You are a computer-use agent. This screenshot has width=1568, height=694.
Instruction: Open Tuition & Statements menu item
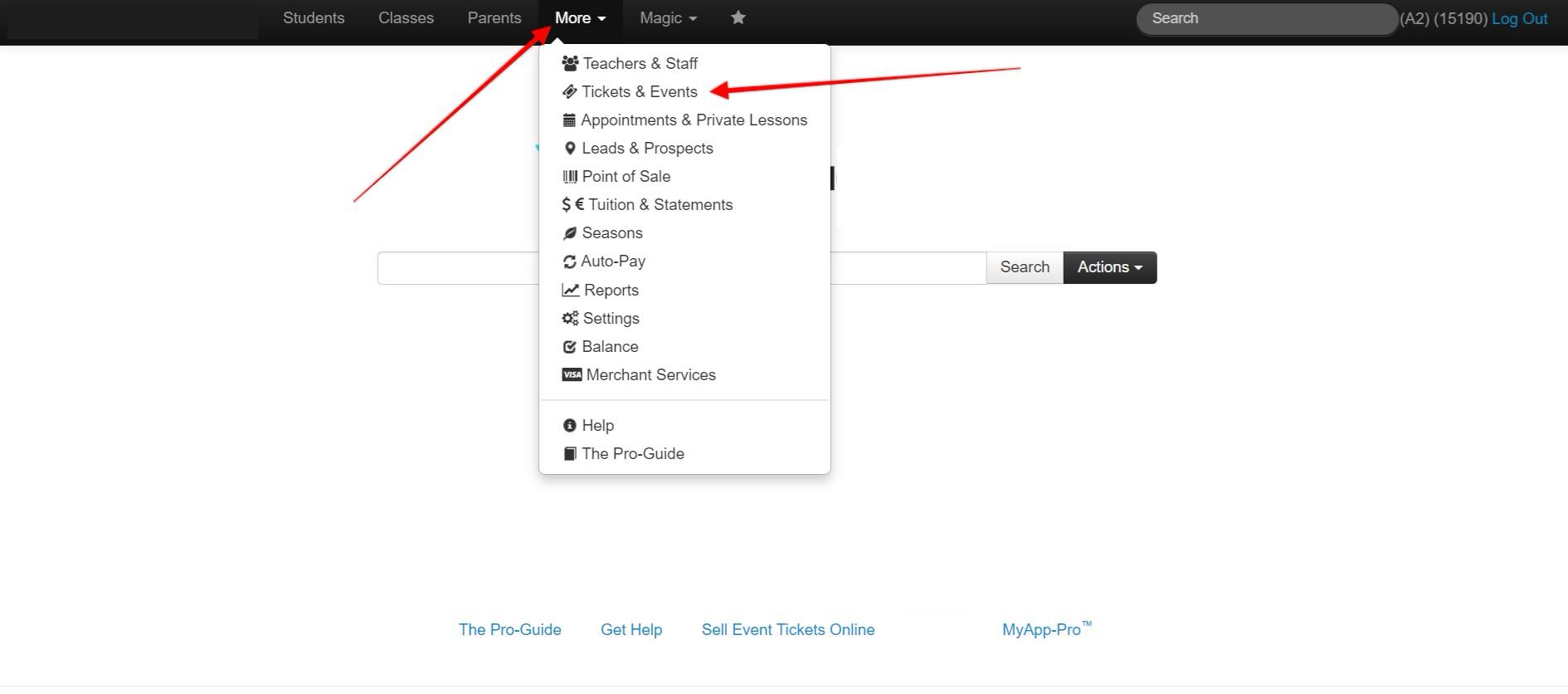[660, 204]
